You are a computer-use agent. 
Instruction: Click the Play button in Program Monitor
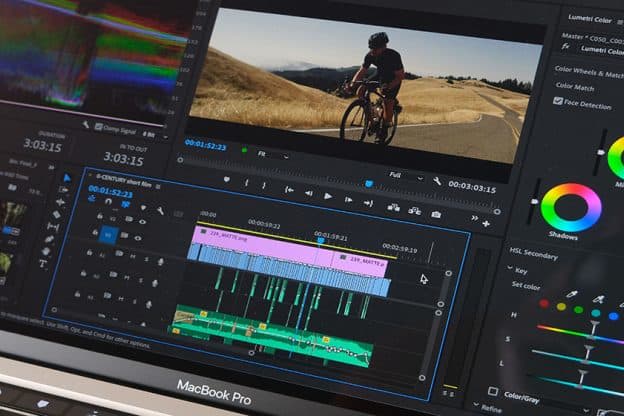tap(328, 196)
